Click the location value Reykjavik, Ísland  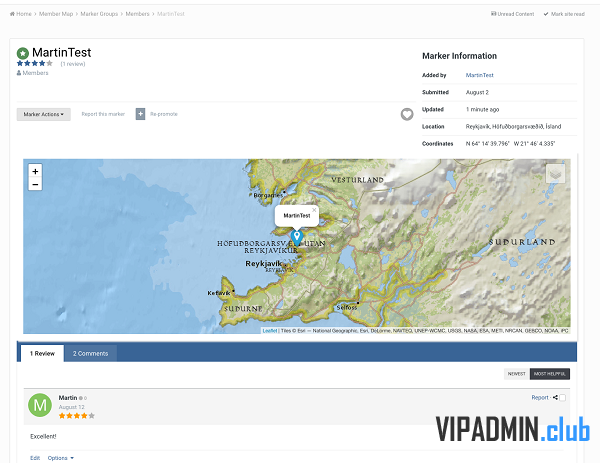pyautogui.click(x=513, y=126)
